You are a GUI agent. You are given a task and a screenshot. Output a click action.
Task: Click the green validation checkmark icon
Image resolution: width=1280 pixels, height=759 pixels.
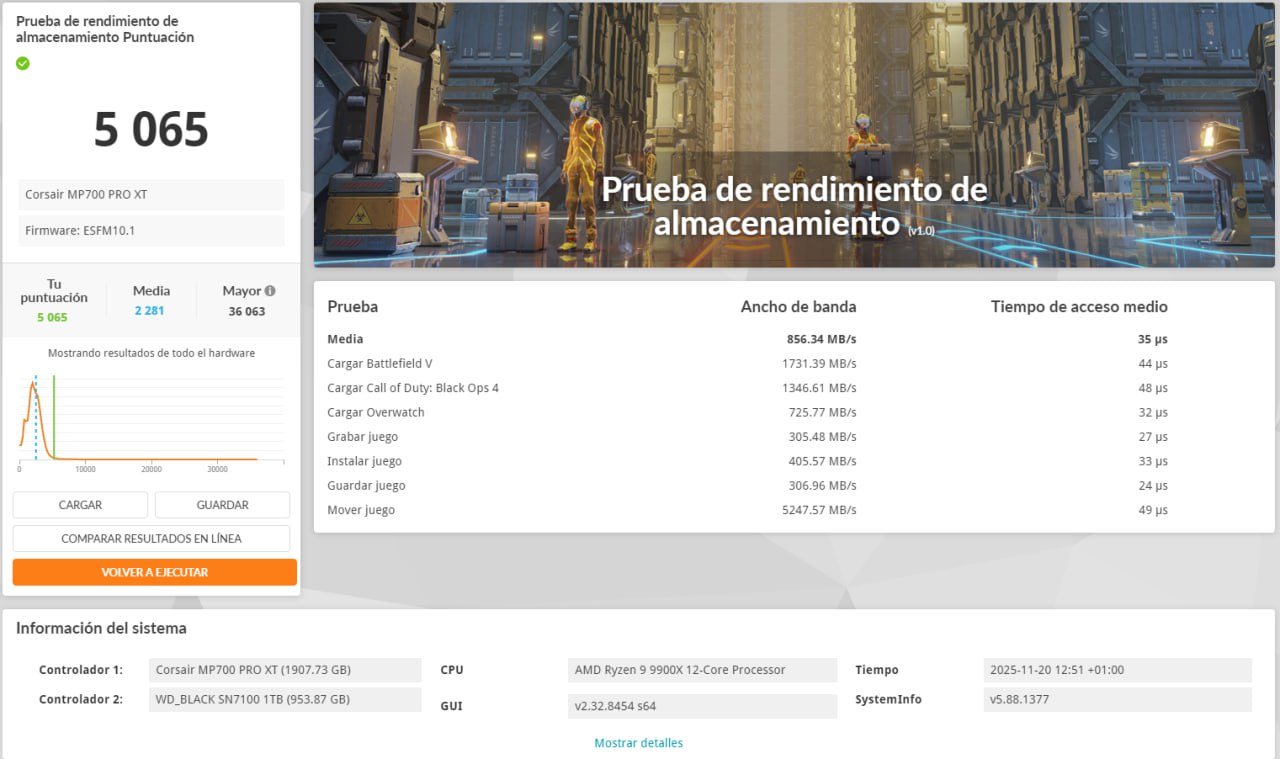(x=23, y=63)
